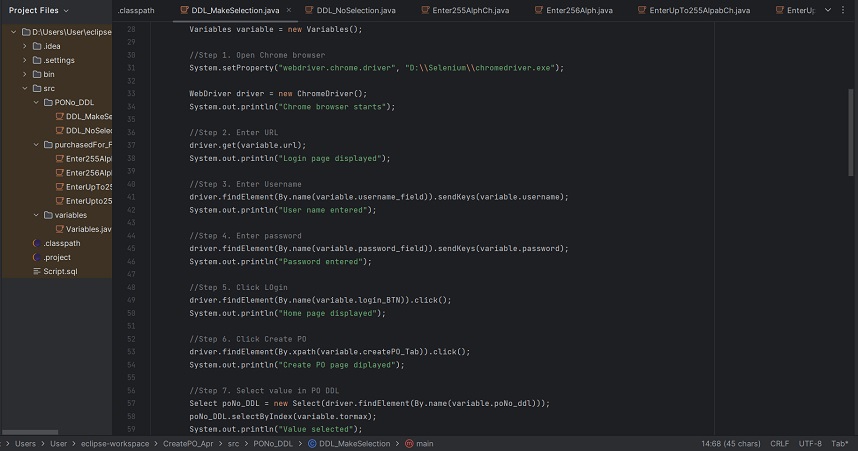Place cursor on 'driver.get(variable.url);' line
Screen dimensions: 858x451
click(x=247, y=145)
